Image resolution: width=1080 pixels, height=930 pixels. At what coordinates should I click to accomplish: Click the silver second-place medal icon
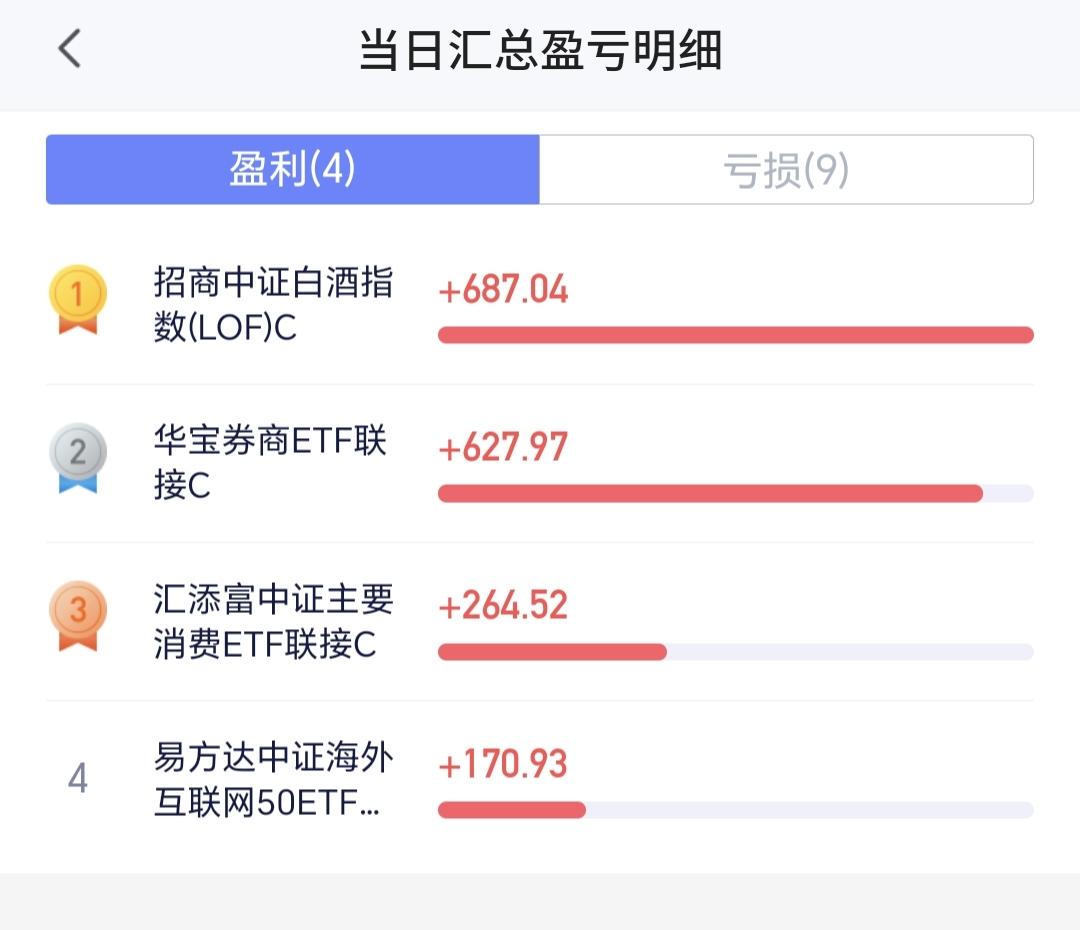(x=78, y=458)
